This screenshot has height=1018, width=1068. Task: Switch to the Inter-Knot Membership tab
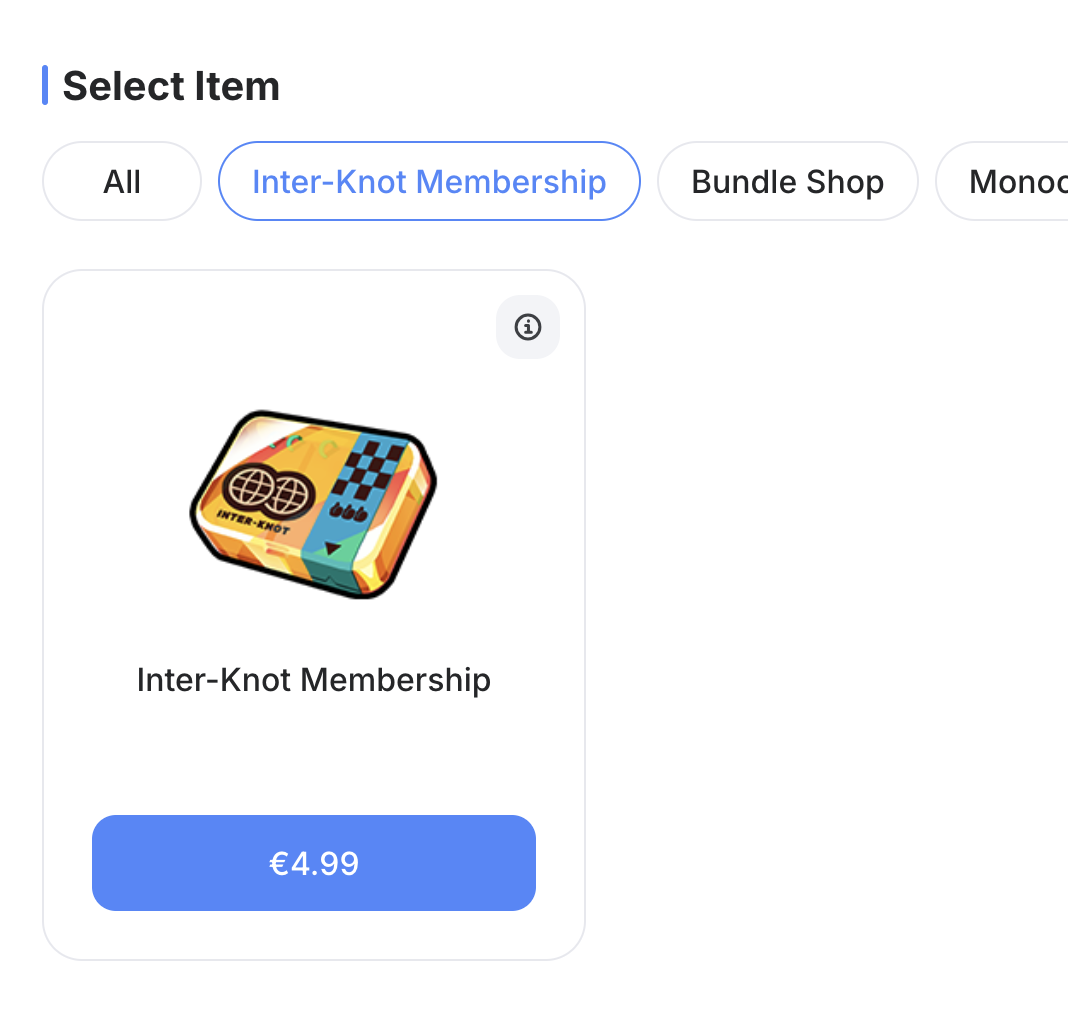(429, 181)
